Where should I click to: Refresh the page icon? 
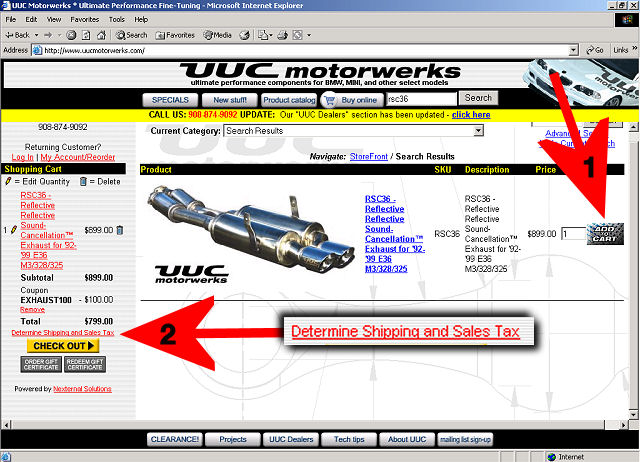[x=86, y=35]
